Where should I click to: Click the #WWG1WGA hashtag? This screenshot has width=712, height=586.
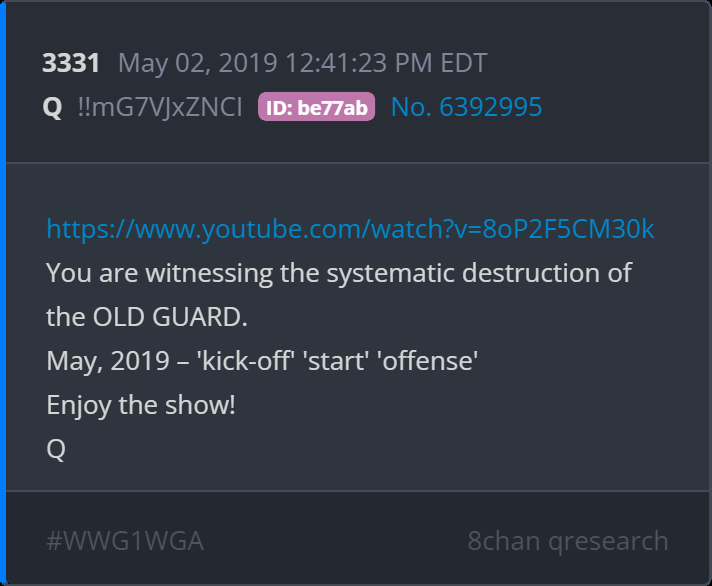pos(125,541)
